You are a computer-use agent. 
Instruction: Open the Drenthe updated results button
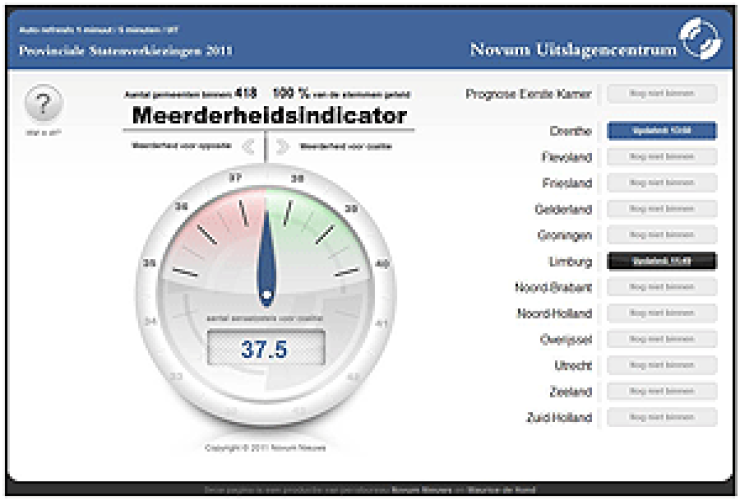(662, 131)
